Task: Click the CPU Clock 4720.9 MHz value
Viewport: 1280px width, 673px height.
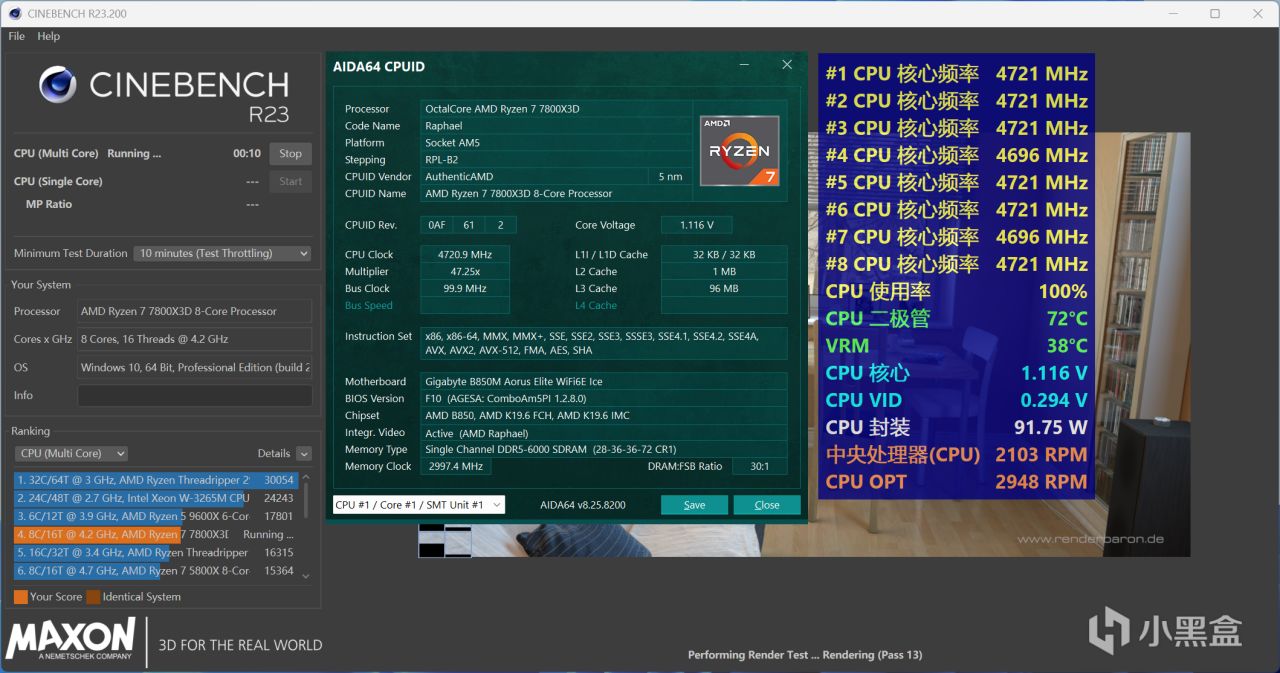Action: [x=465, y=254]
